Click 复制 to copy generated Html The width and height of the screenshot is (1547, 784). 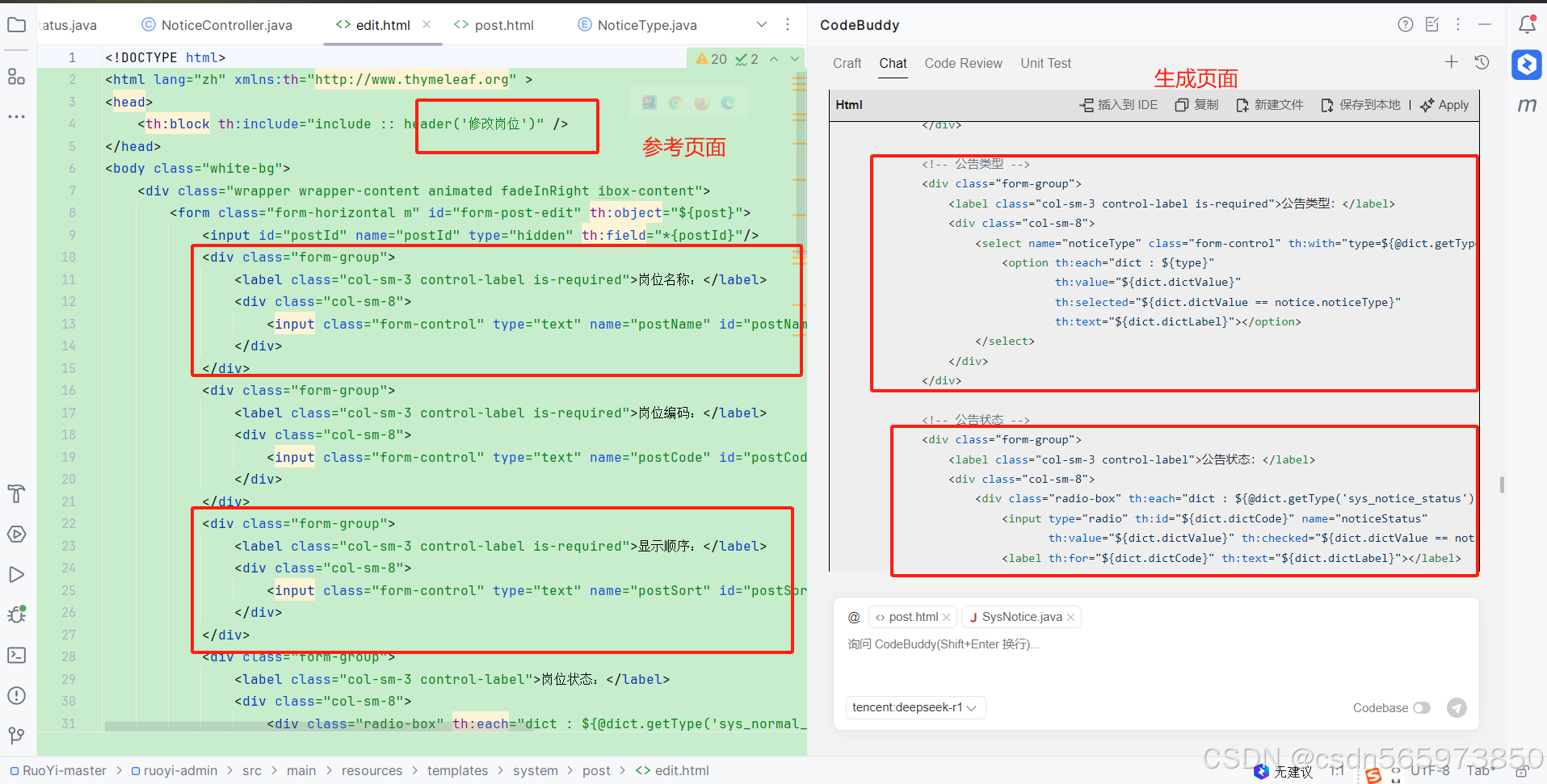tap(1196, 105)
